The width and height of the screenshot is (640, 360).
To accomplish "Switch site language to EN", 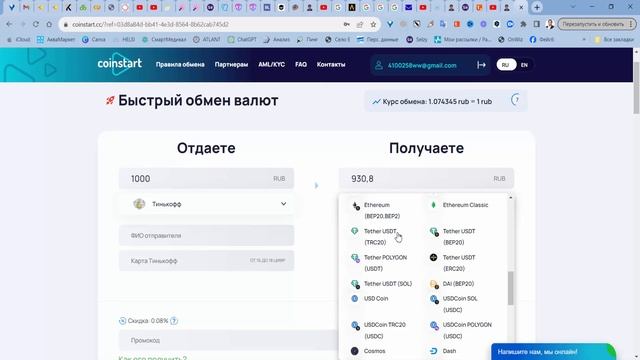I will [524, 65].
